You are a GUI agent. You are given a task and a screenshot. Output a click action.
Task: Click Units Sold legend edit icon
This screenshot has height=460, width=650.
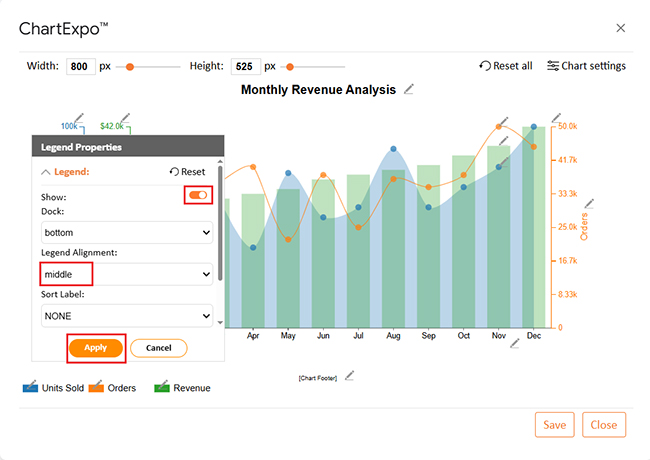tap(31, 387)
